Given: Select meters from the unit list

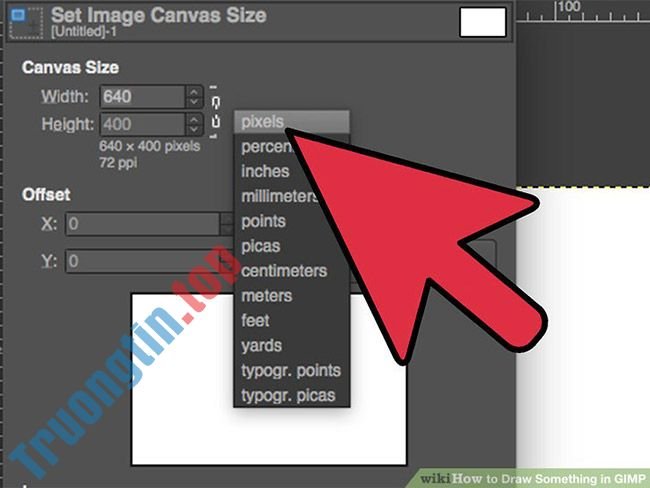Looking at the screenshot, I should (266, 296).
